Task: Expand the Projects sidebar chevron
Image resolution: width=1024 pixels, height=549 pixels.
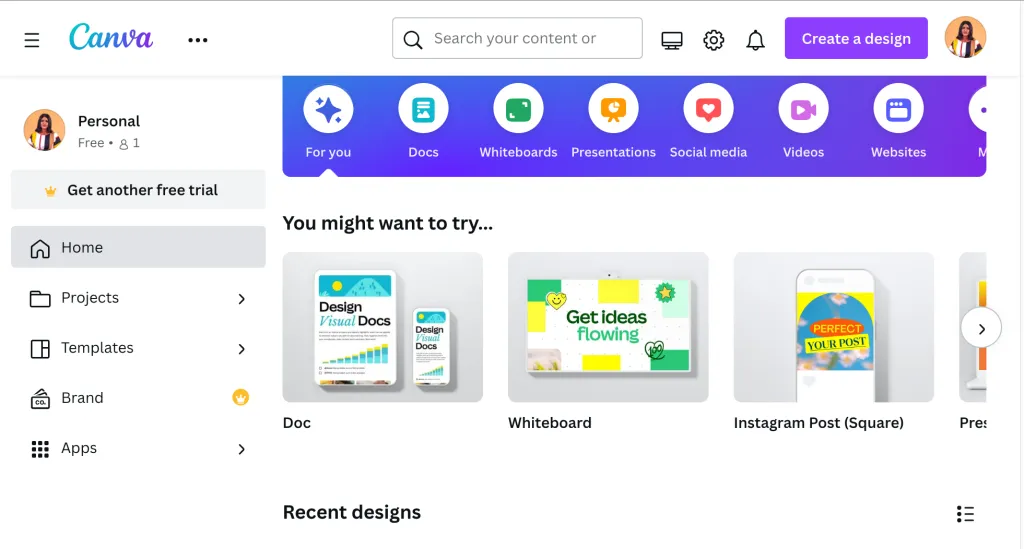Action: (242, 299)
